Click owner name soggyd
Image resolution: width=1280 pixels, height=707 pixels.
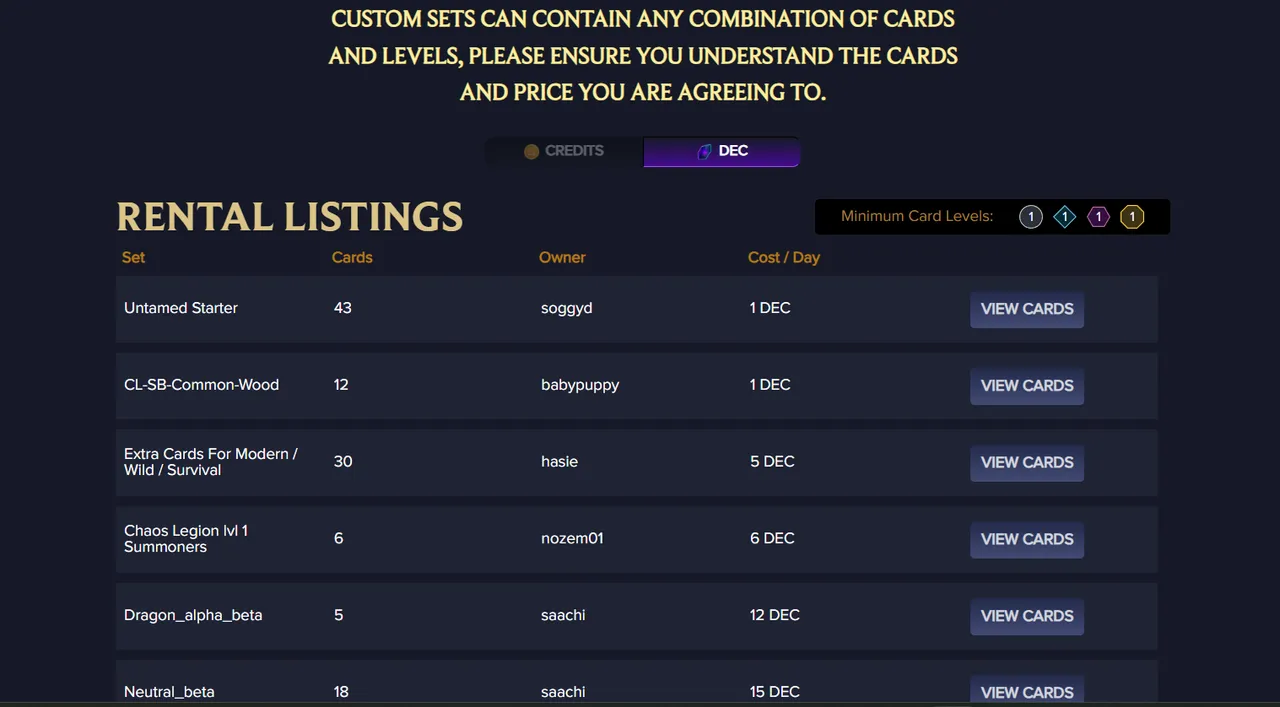[567, 308]
